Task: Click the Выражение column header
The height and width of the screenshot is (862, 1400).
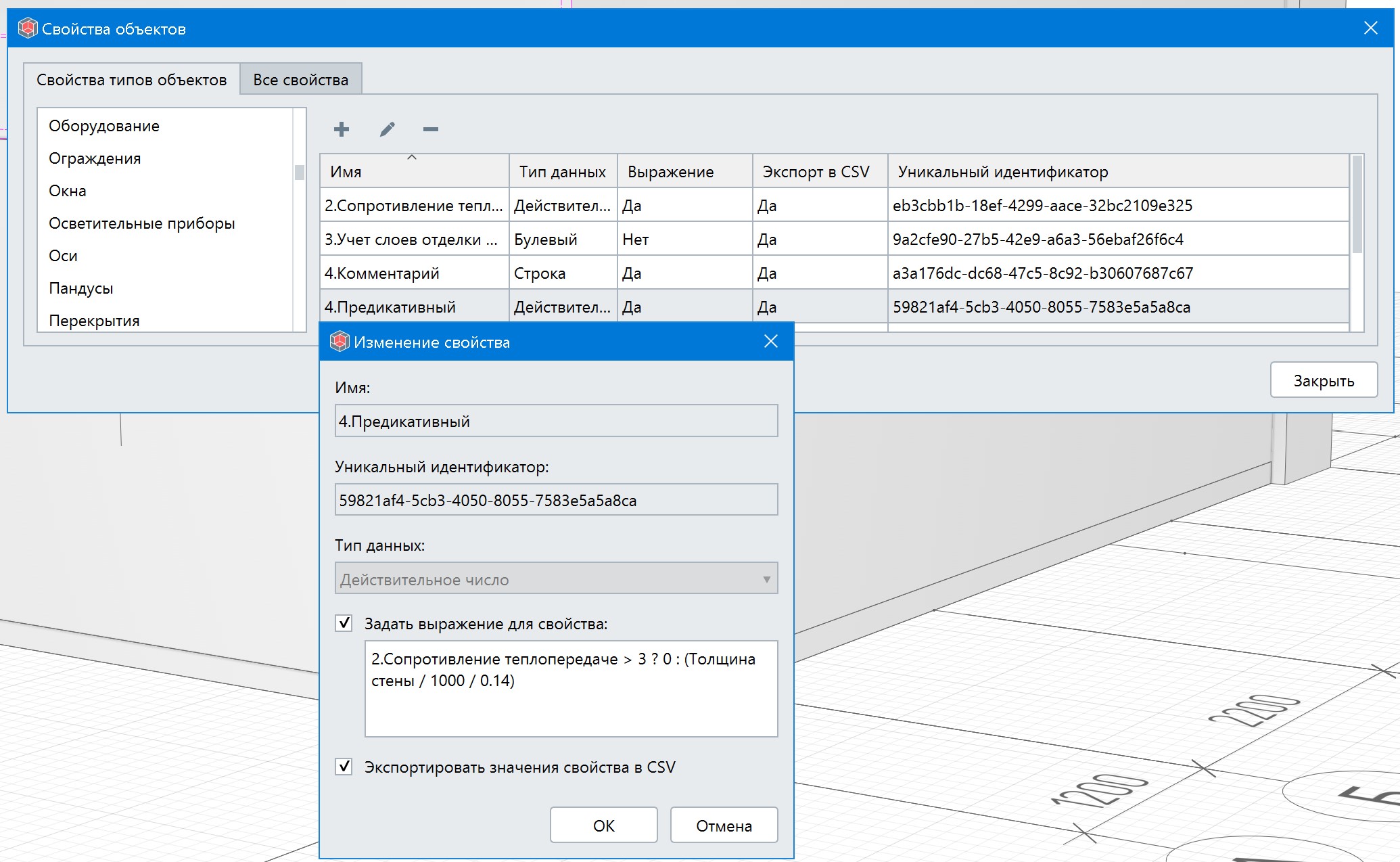Action: [684, 171]
